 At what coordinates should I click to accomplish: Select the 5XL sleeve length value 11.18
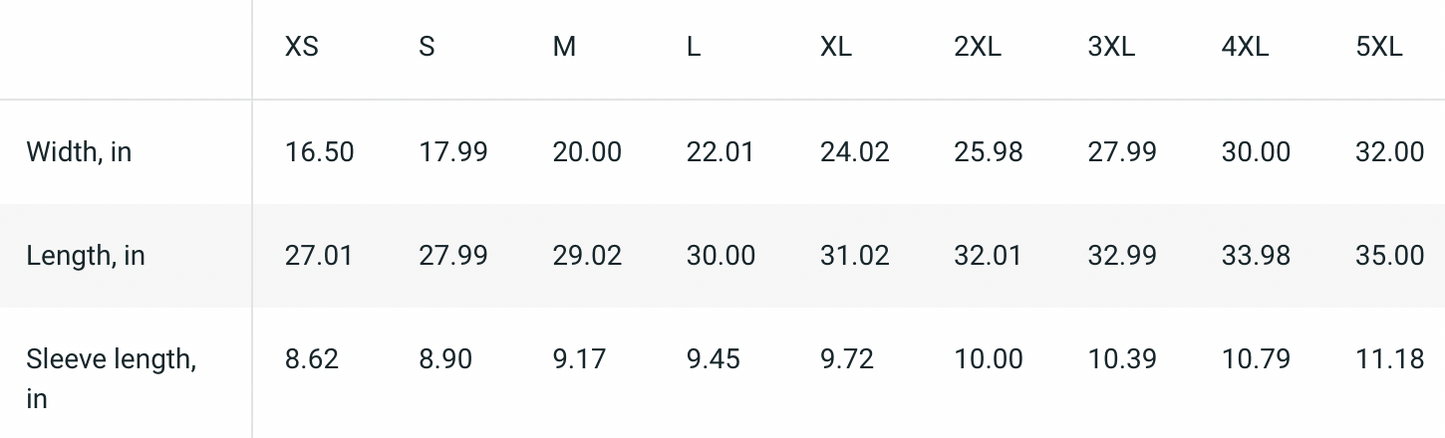click(1389, 358)
